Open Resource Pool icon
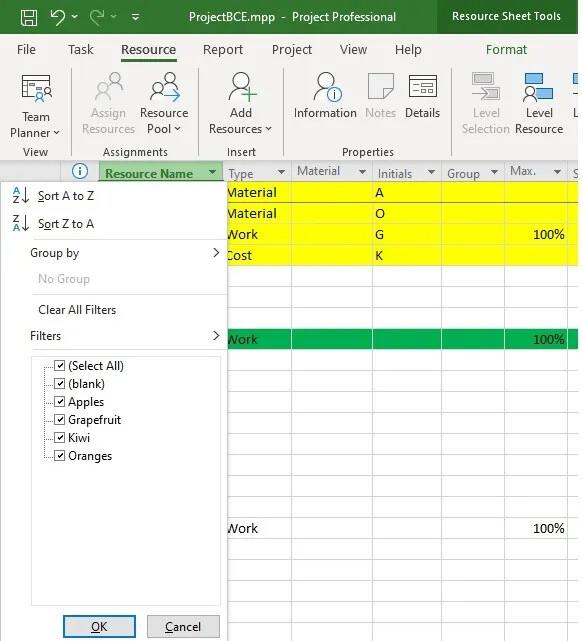The height and width of the screenshot is (641, 583). [164, 87]
